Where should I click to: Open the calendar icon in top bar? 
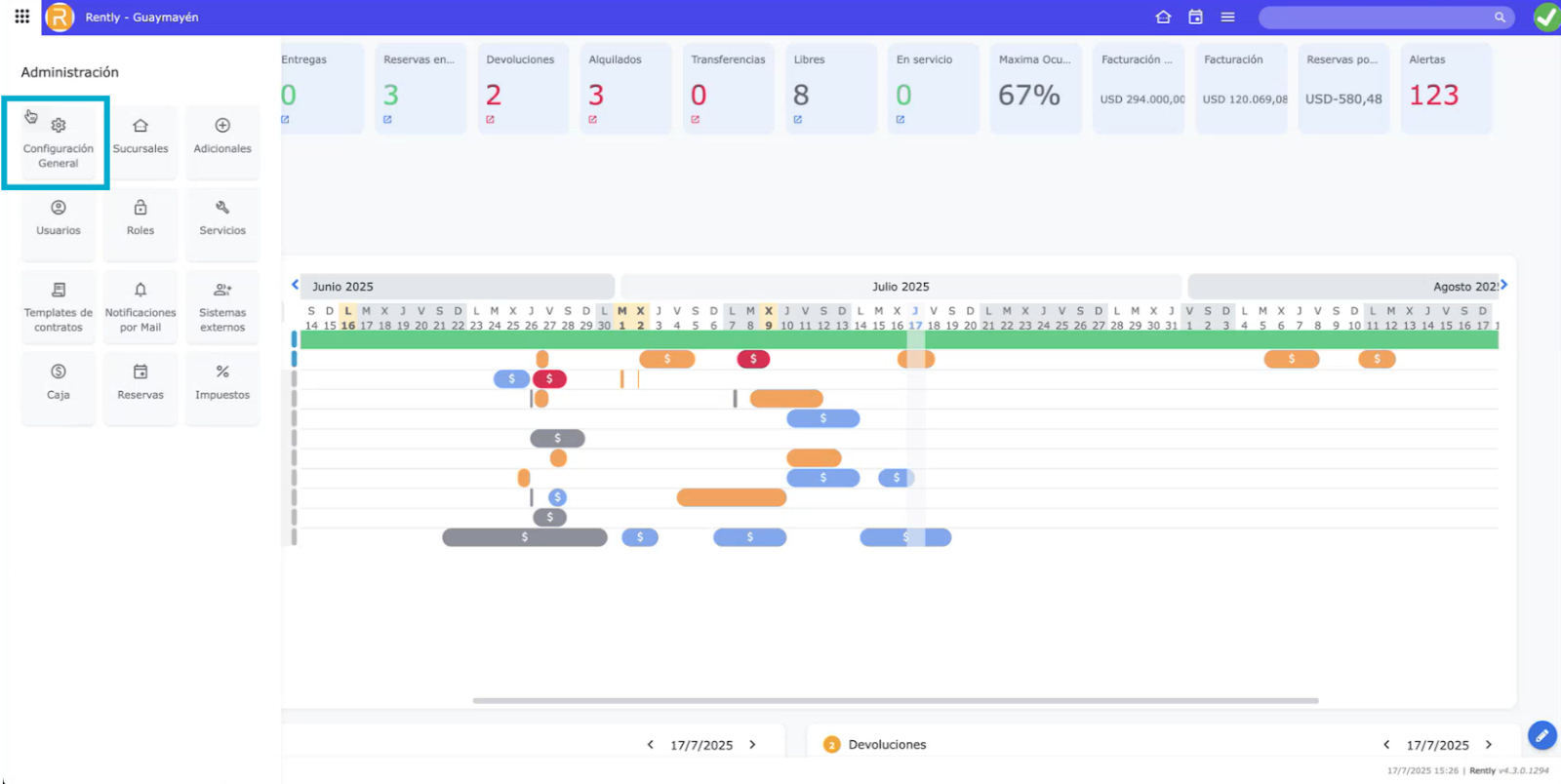point(1195,18)
